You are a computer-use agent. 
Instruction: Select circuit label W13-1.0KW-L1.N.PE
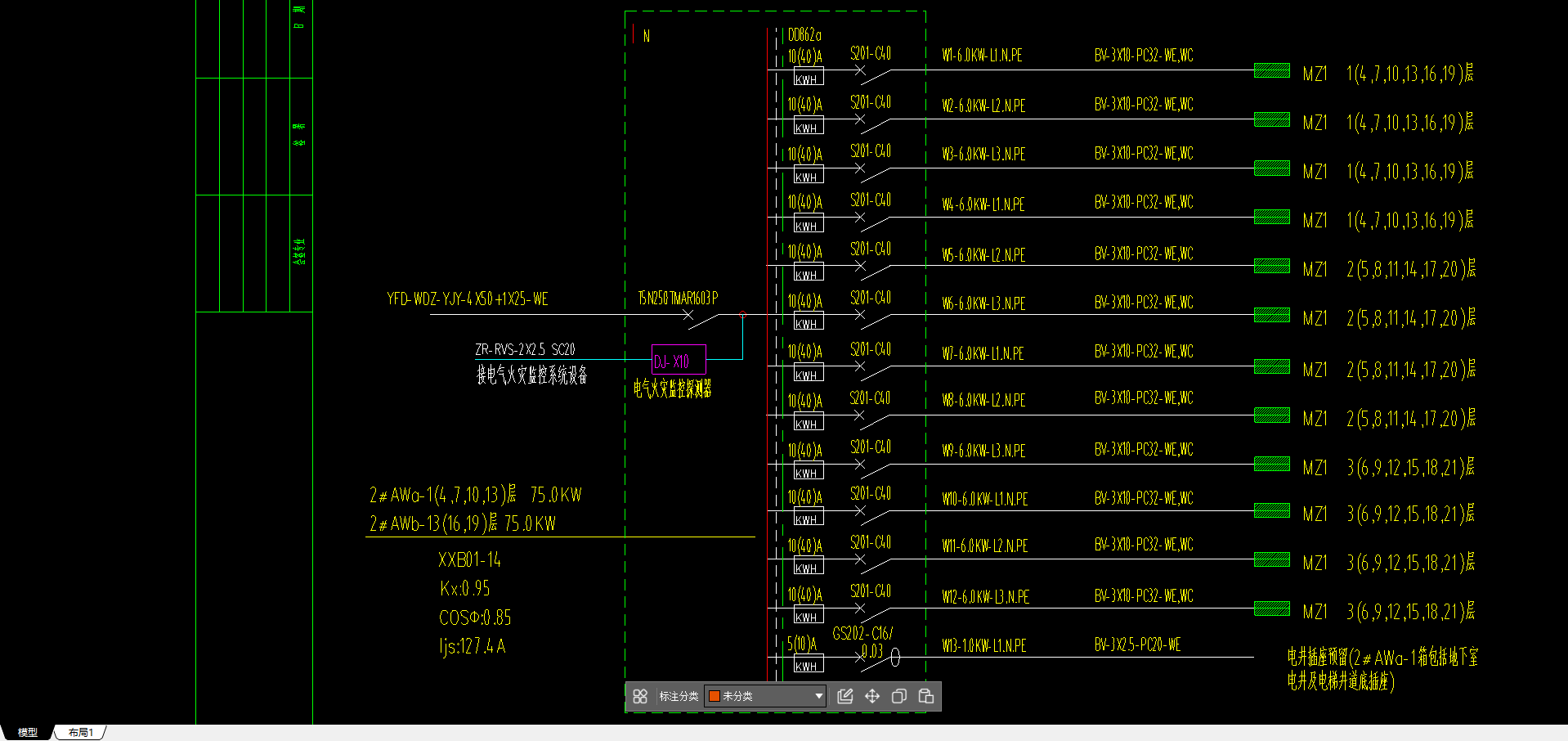click(984, 646)
